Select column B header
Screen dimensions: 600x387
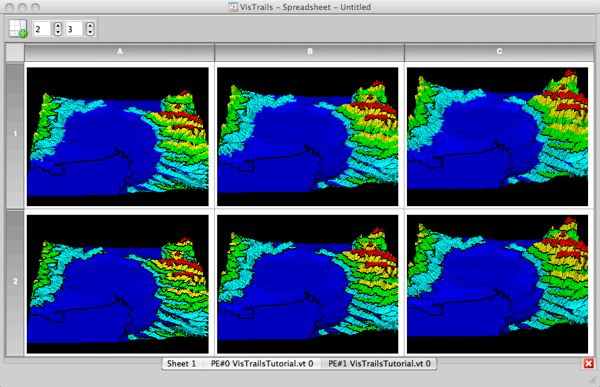pyautogui.click(x=310, y=52)
